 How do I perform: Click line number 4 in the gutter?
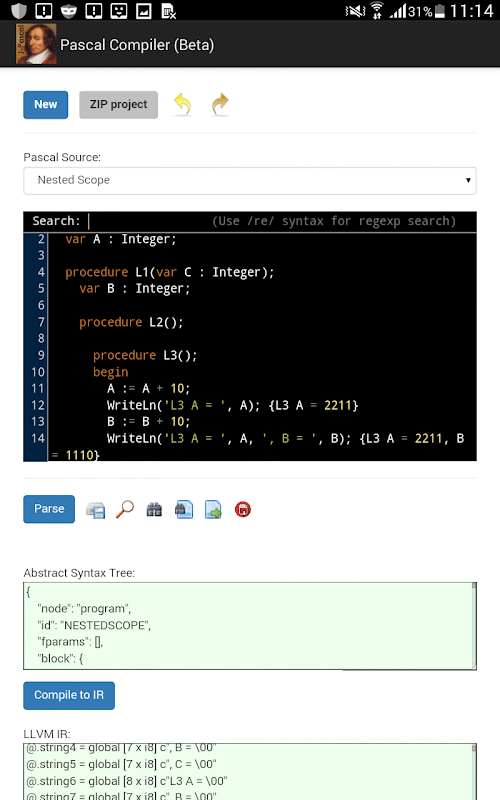(x=41, y=272)
